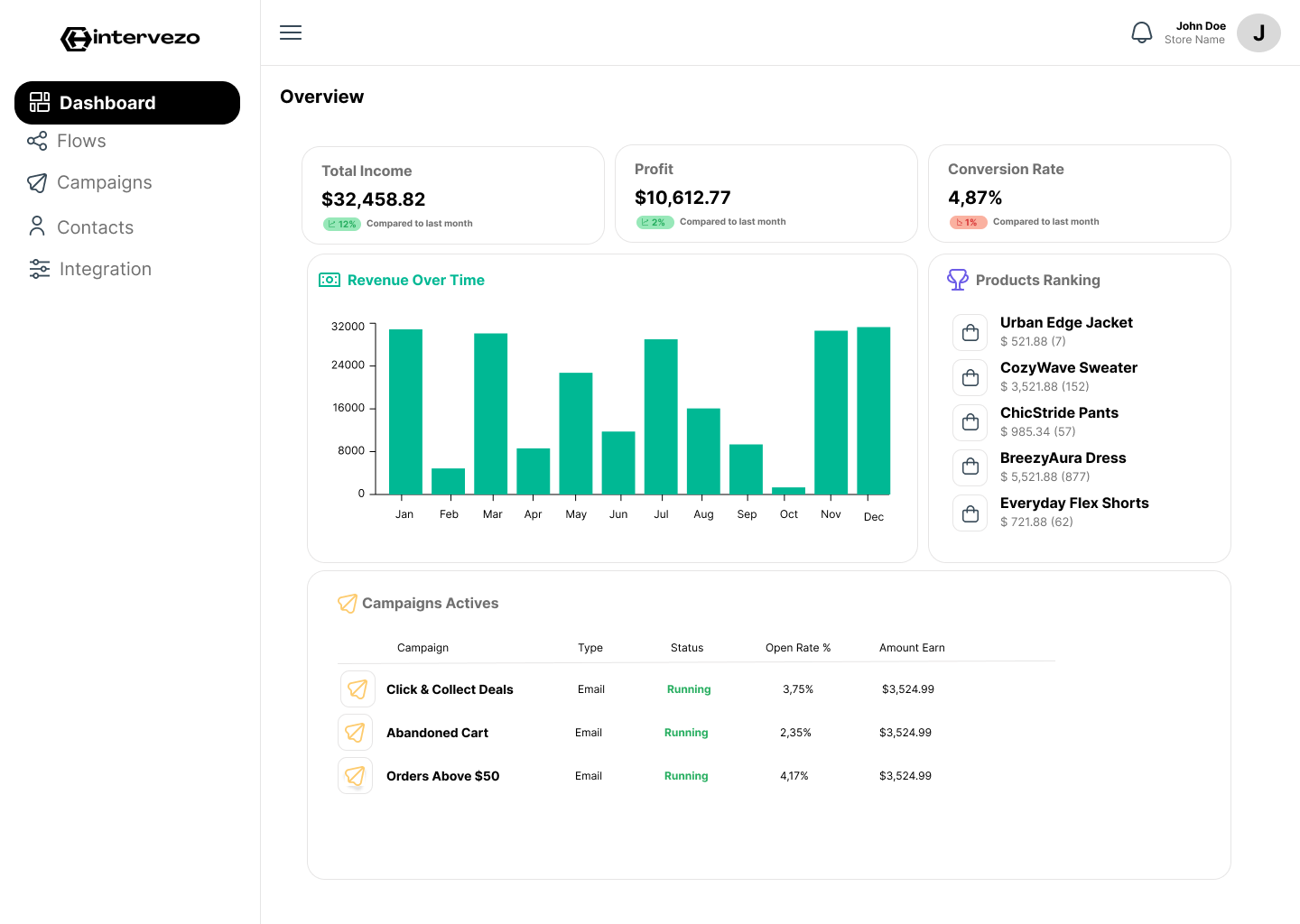Click Campaigns Actives paper plane icon

[x=348, y=603]
